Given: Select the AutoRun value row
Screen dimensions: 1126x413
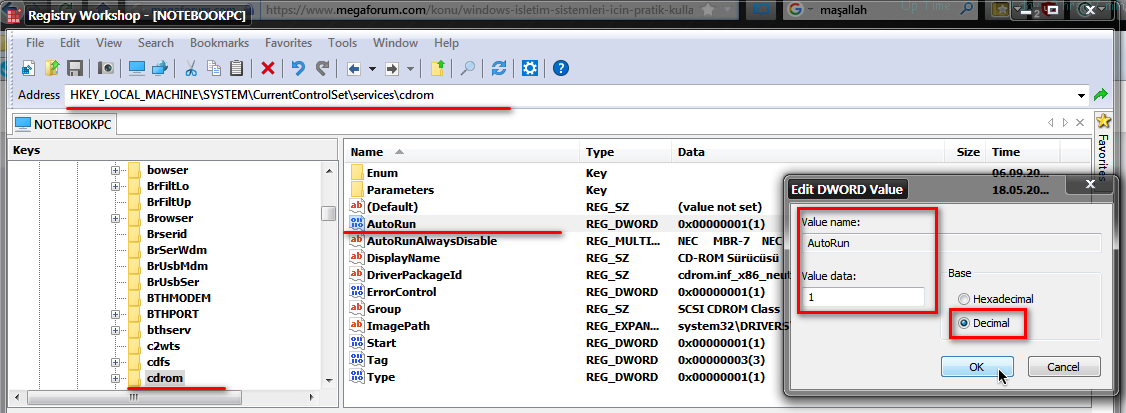Looking at the screenshot, I should pos(565,223).
